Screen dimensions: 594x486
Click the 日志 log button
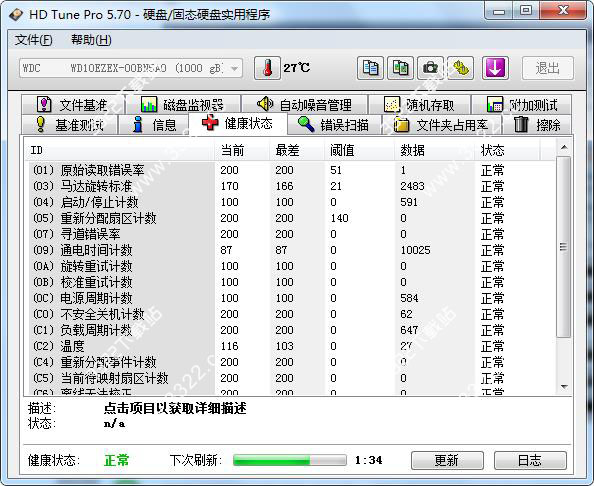coord(530,460)
